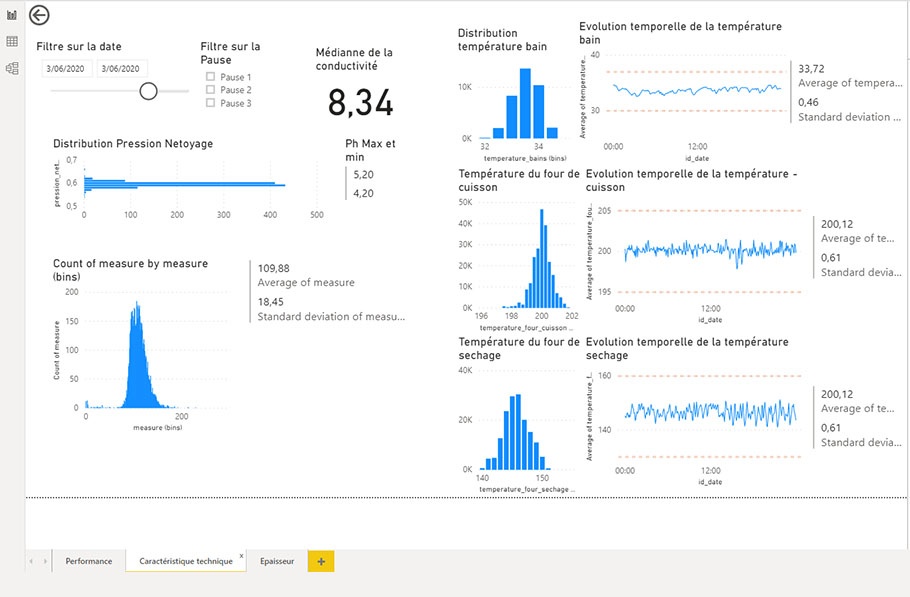Tick the Pause 3 option
Image resolution: width=910 pixels, height=597 pixels.
210,103
